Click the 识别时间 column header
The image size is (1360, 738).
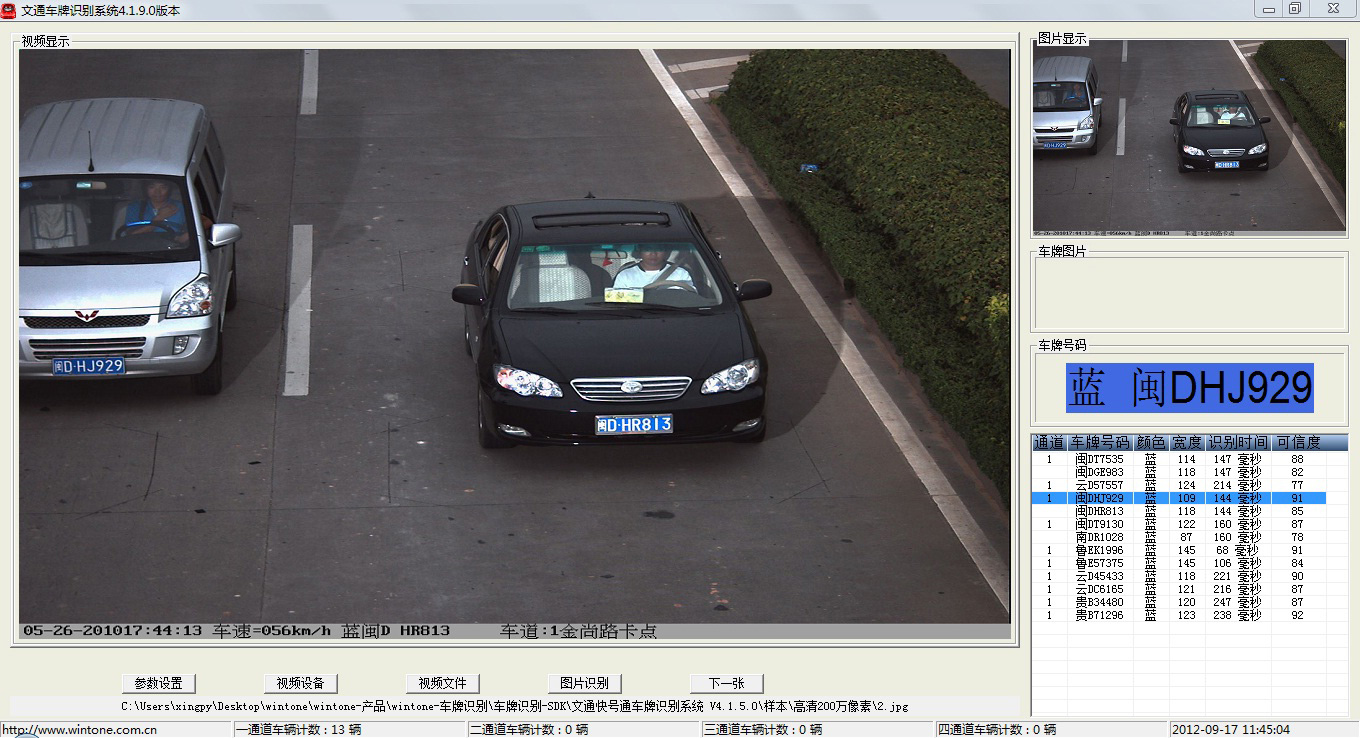click(x=1237, y=442)
